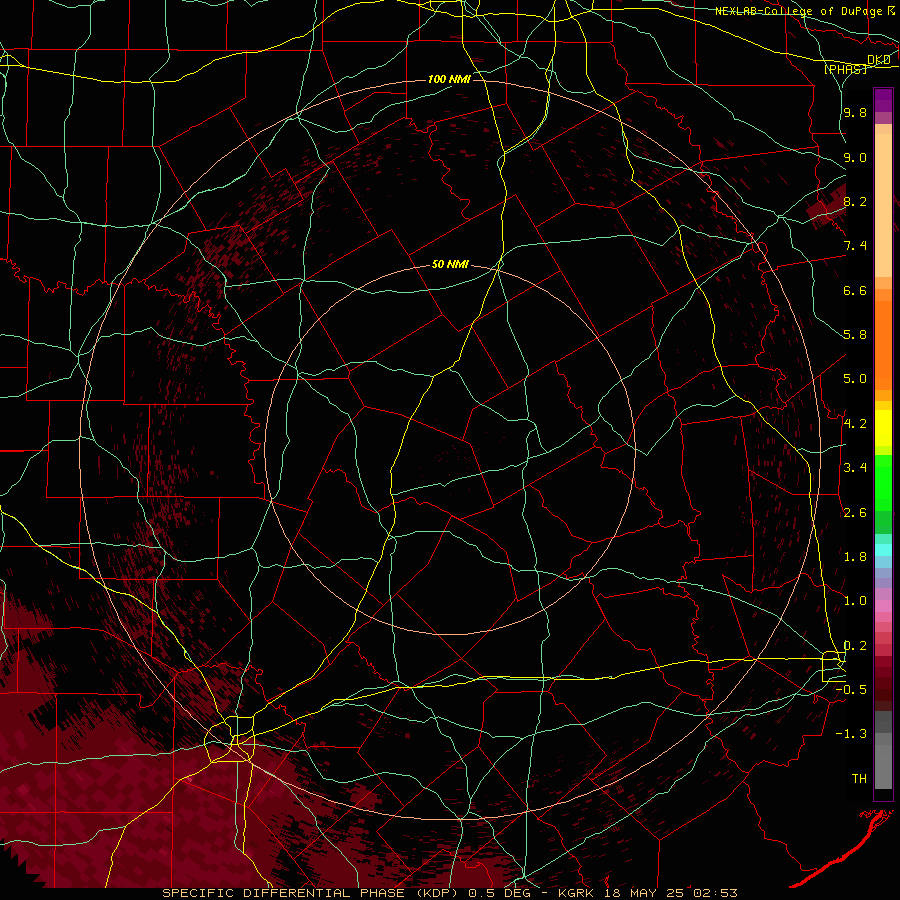Click the 50 NMI range ring label
Screen dimensions: 900x900
tap(450, 264)
